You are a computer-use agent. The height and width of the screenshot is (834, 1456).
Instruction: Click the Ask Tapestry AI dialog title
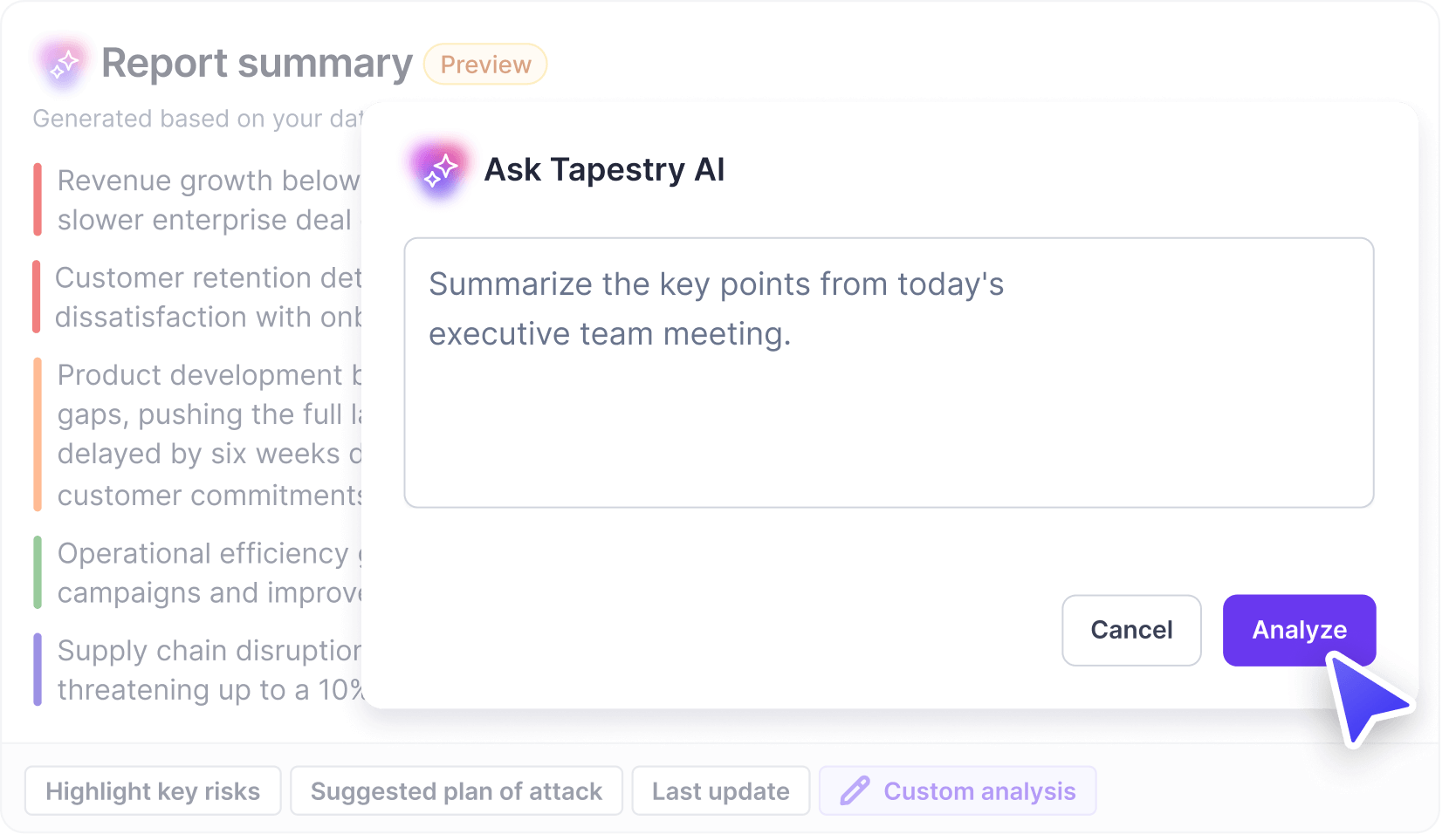[604, 169]
